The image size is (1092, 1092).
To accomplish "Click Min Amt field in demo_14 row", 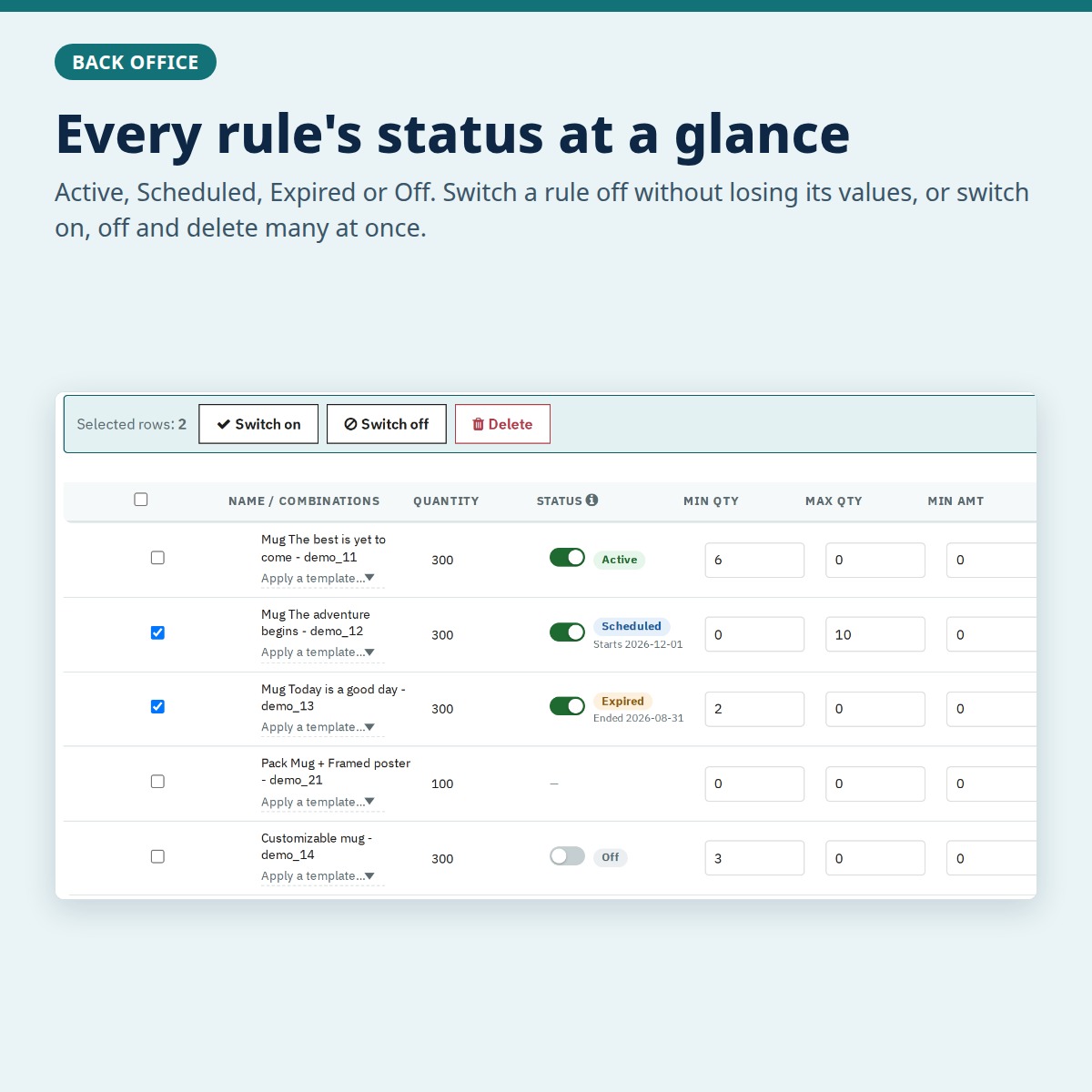I will tap(991, 858).
